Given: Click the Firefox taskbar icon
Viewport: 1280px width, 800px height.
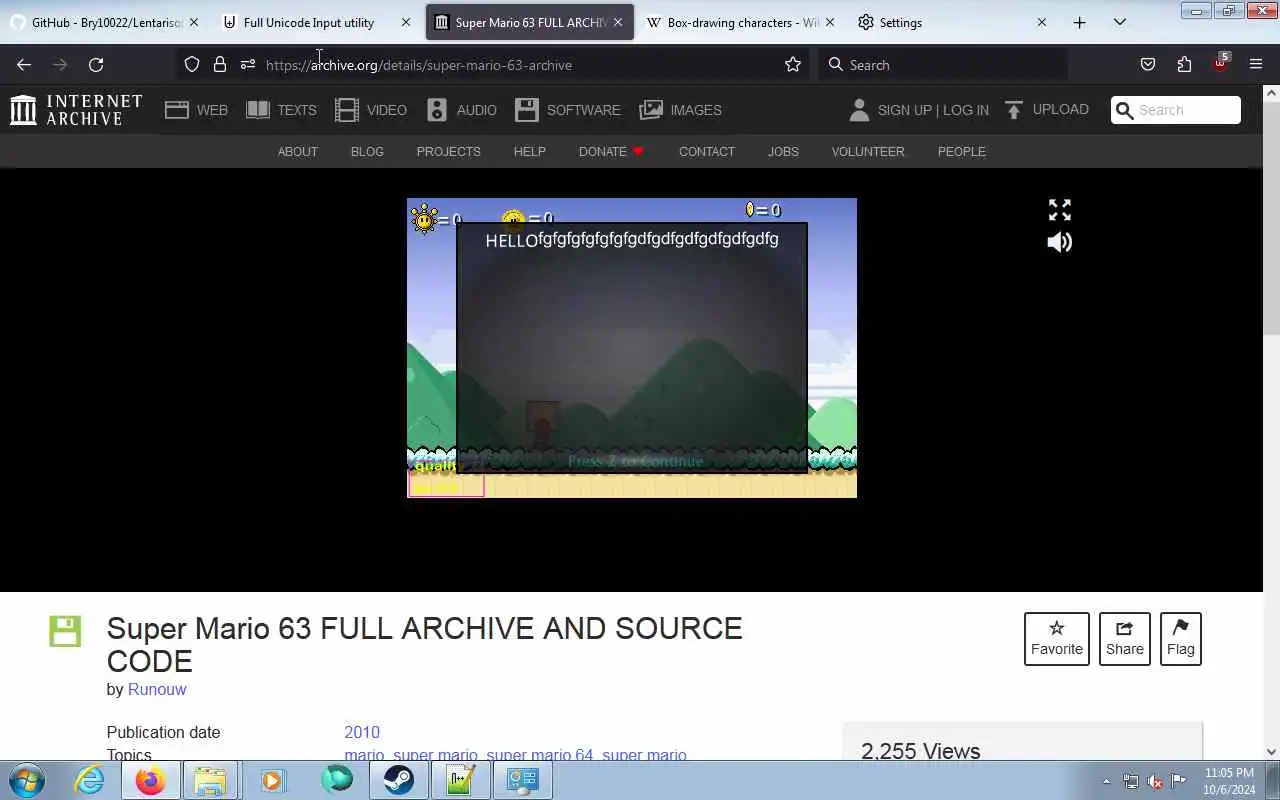Looking at the screenshot, I should 150,780.
